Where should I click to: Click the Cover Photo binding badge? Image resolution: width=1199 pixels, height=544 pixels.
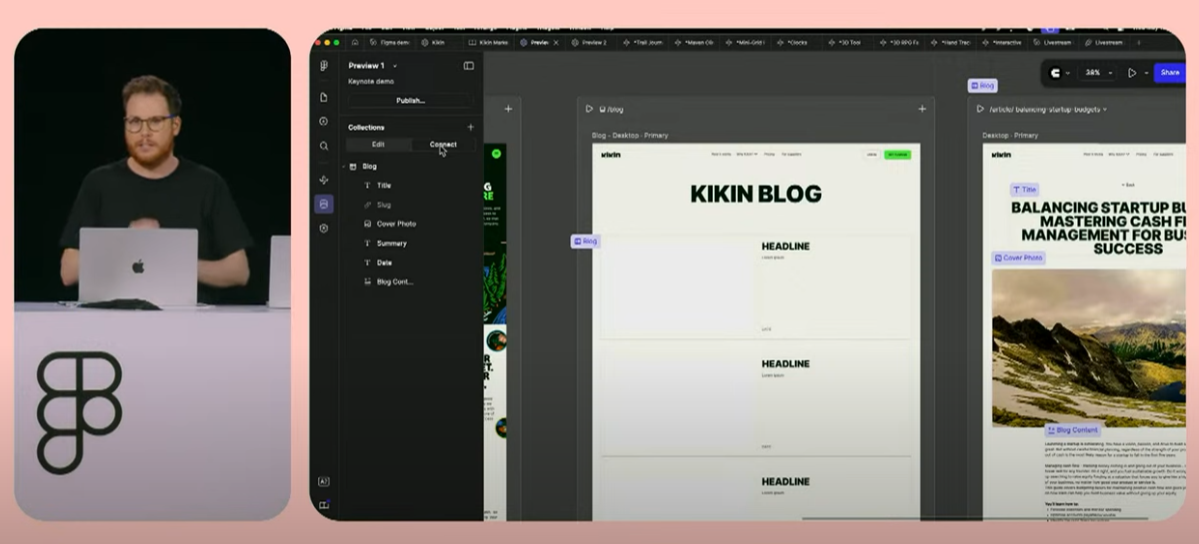click(1019, 258)
